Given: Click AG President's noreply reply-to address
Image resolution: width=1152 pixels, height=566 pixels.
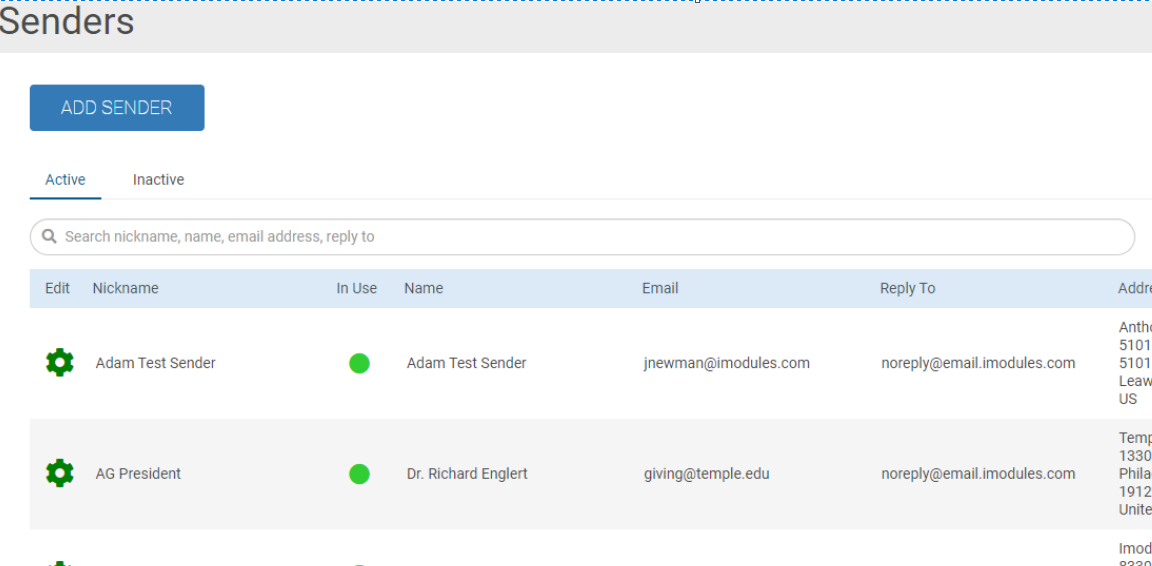Looking at the screenshot, I should (x=978, y=474).
